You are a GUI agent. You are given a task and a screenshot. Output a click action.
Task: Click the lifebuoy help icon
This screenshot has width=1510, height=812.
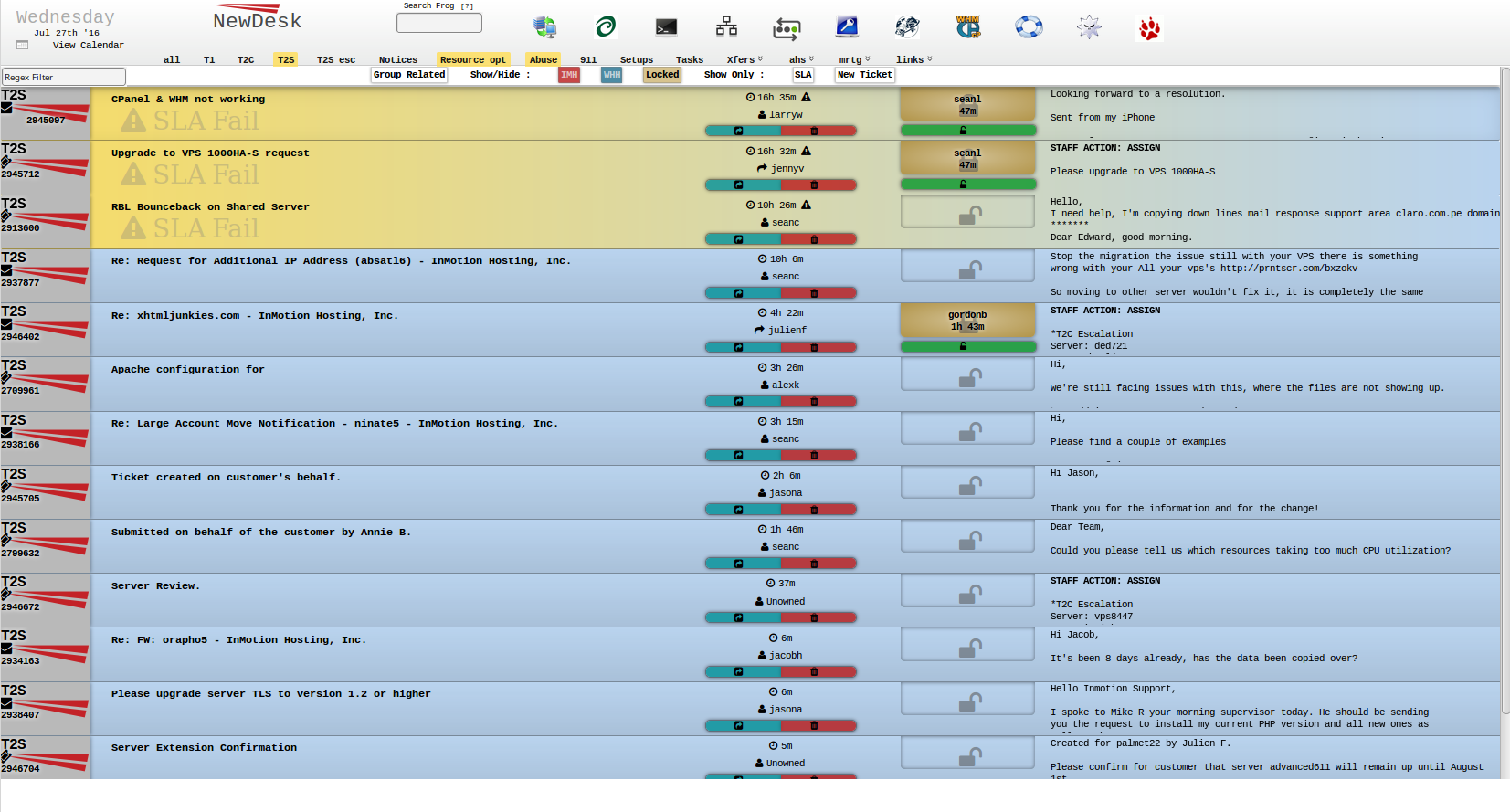(x=1029, y=27)
